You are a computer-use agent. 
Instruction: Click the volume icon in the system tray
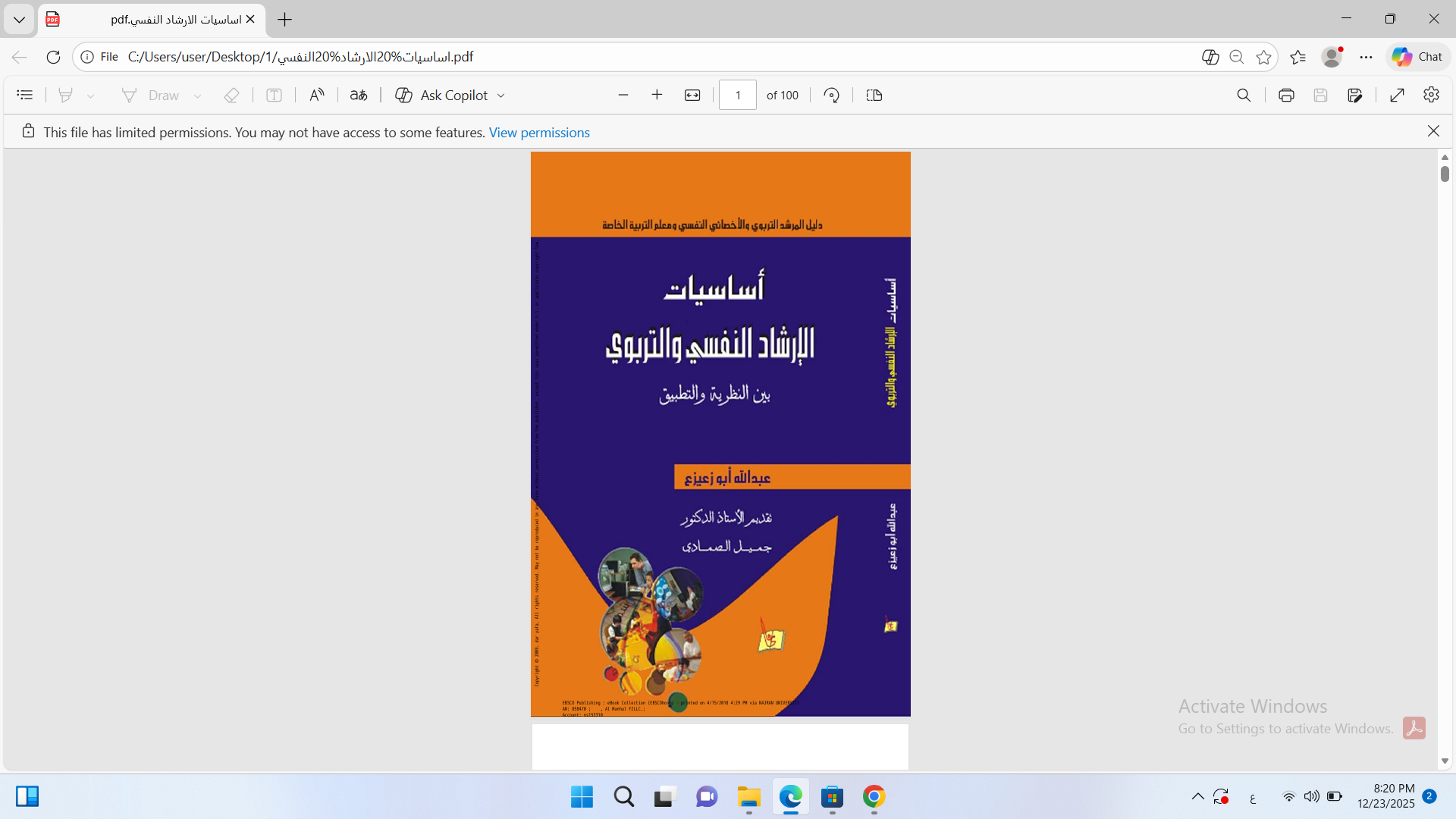(1311, 796)
